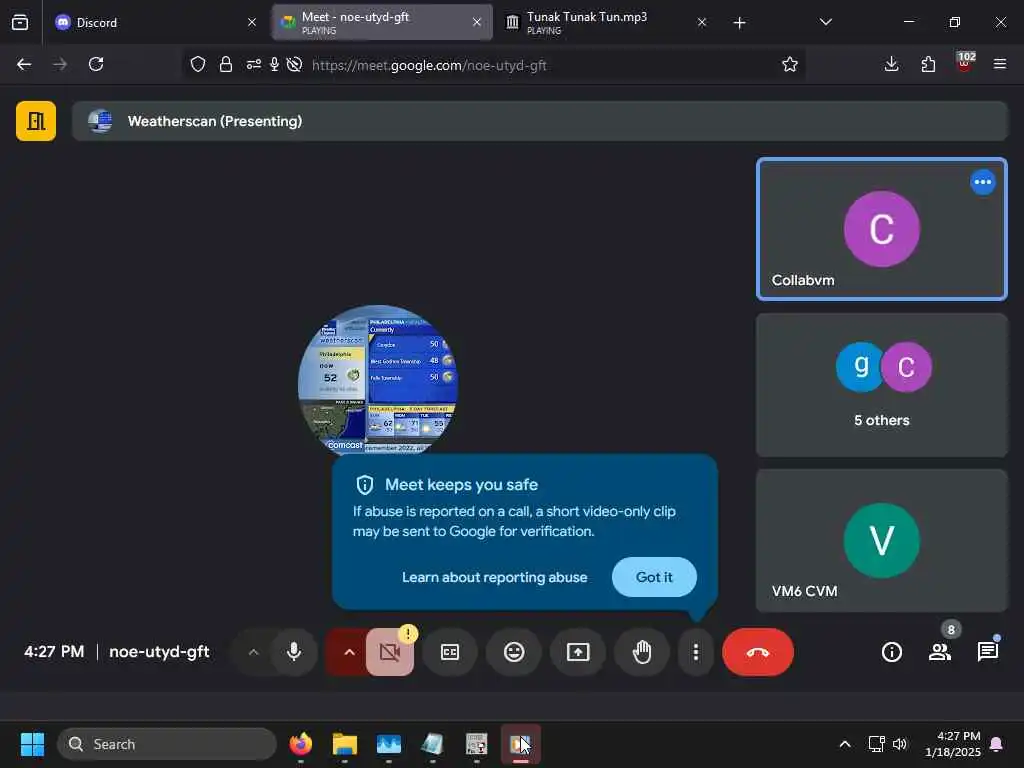Select the VM6 CVM participant tile
Viewport: 1024px width, 768px height.
(x=882, y=541)
